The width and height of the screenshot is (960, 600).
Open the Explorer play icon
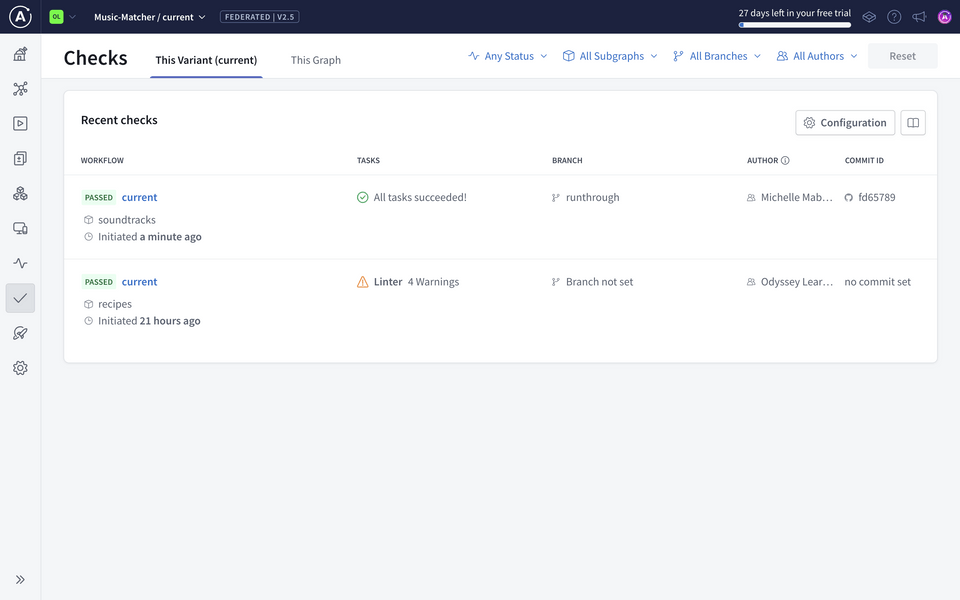19,122
